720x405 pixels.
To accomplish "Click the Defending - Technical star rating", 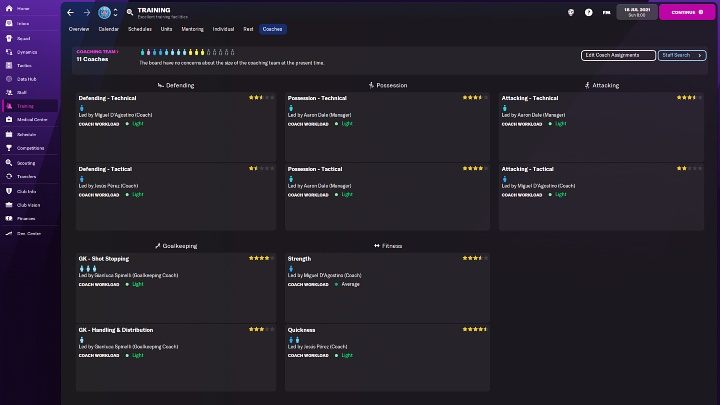I will (x=261, y=98).
